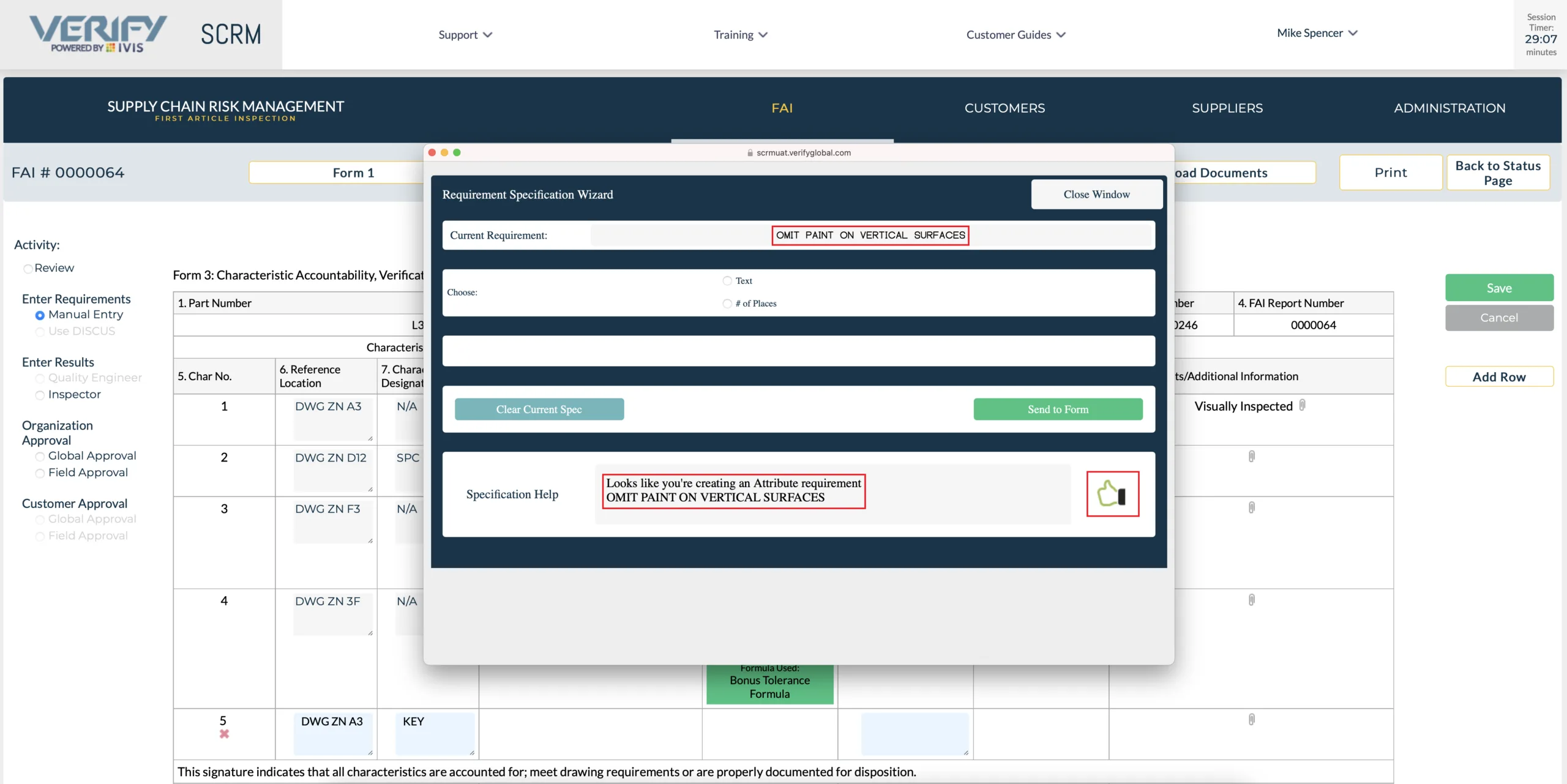This screenshot has width=1567, height=784.
Task: Delete row 5 with the red X icon
Action: (224, 734)
